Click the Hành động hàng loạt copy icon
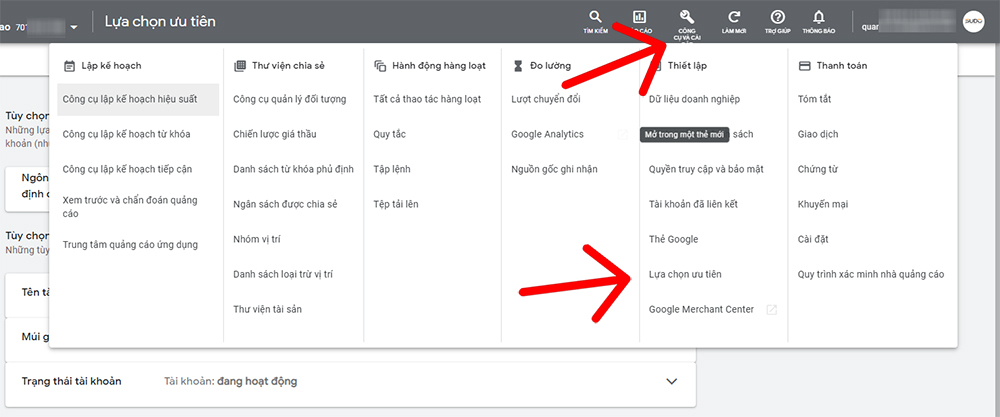Screen dimensions: 1000x417 [380, 66]
